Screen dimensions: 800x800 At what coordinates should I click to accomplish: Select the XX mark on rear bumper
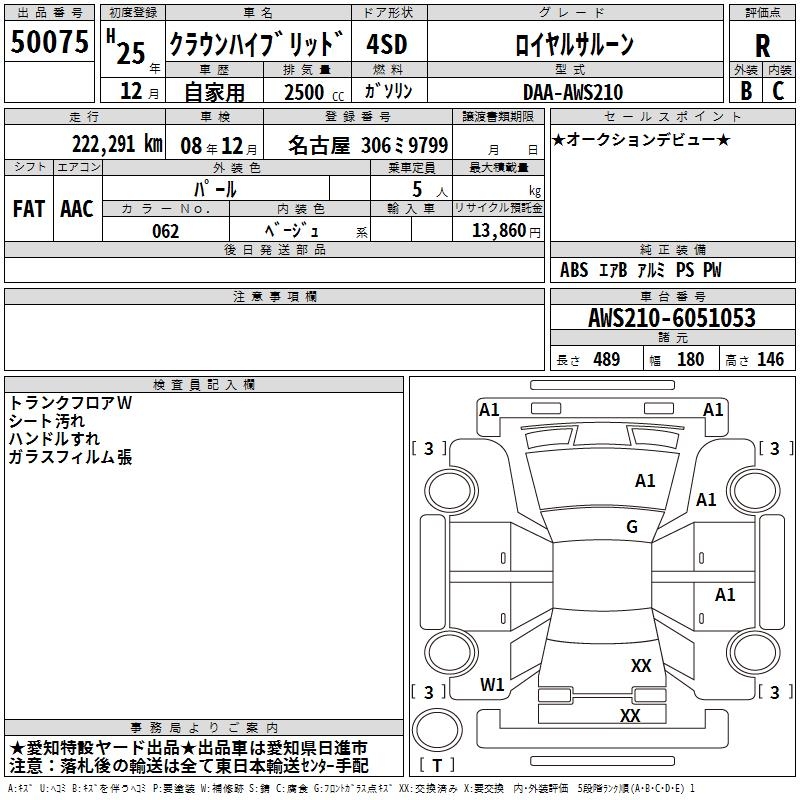click(x=630, y=715)
